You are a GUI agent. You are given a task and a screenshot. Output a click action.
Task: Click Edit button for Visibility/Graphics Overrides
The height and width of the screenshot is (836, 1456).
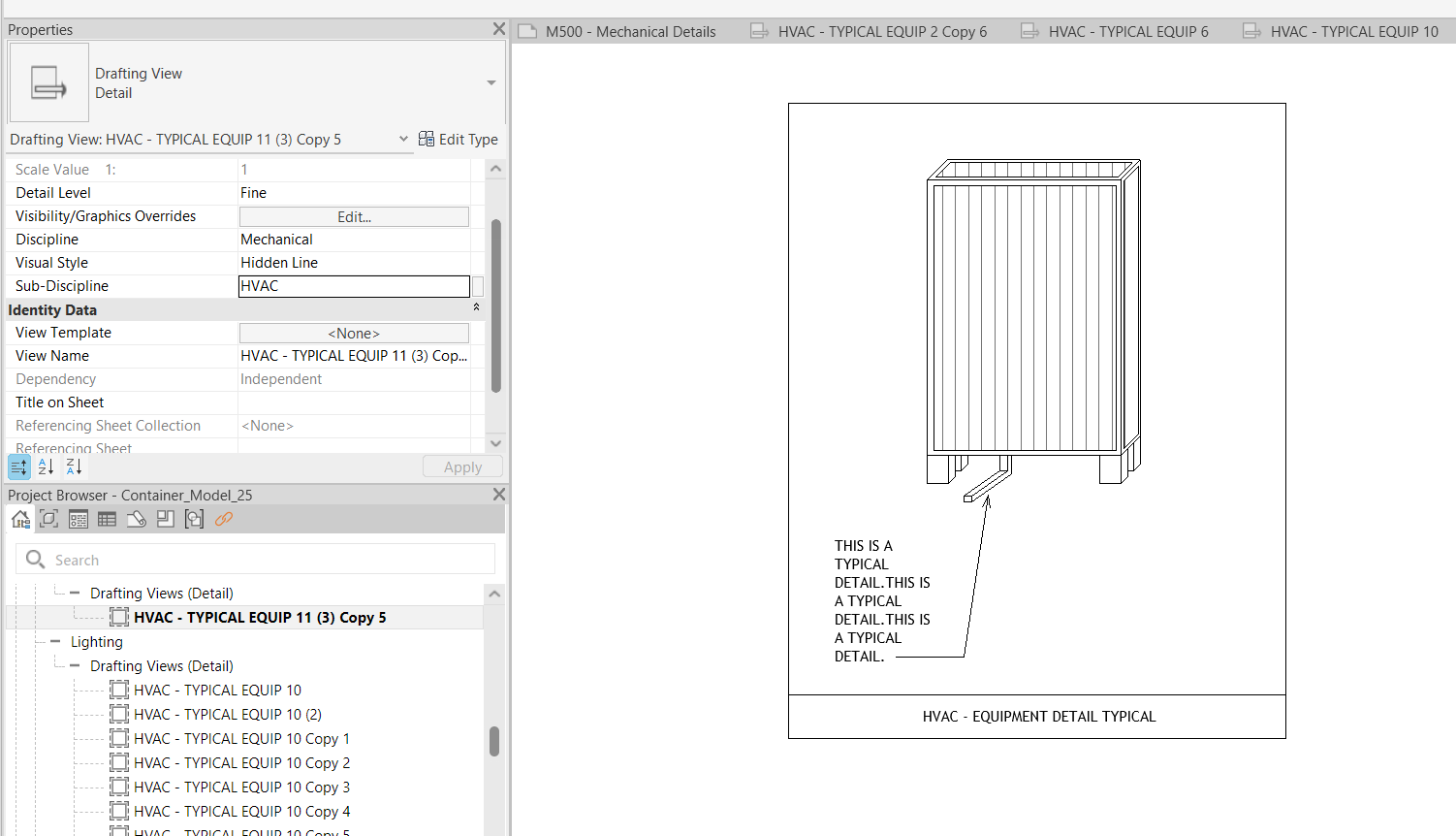354,216
